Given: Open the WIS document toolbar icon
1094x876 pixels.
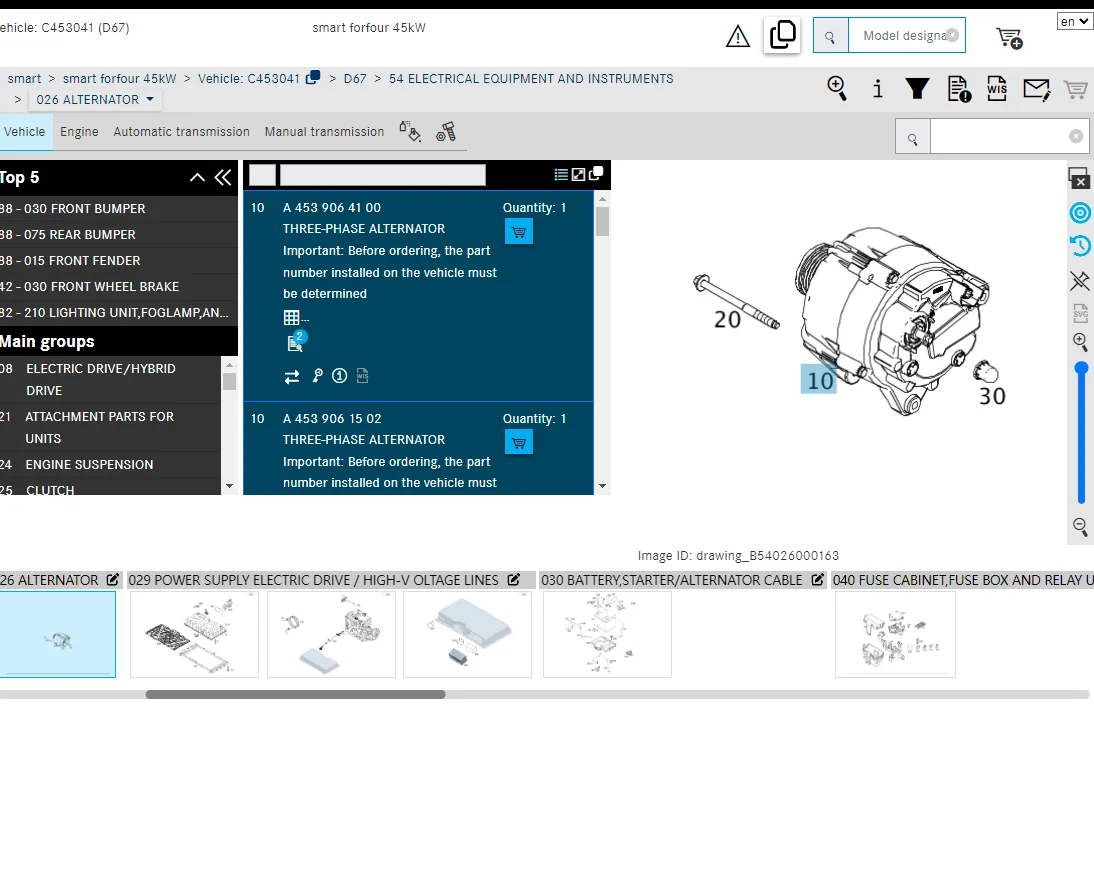Looking at the screenshot, I should click(997, 89).
